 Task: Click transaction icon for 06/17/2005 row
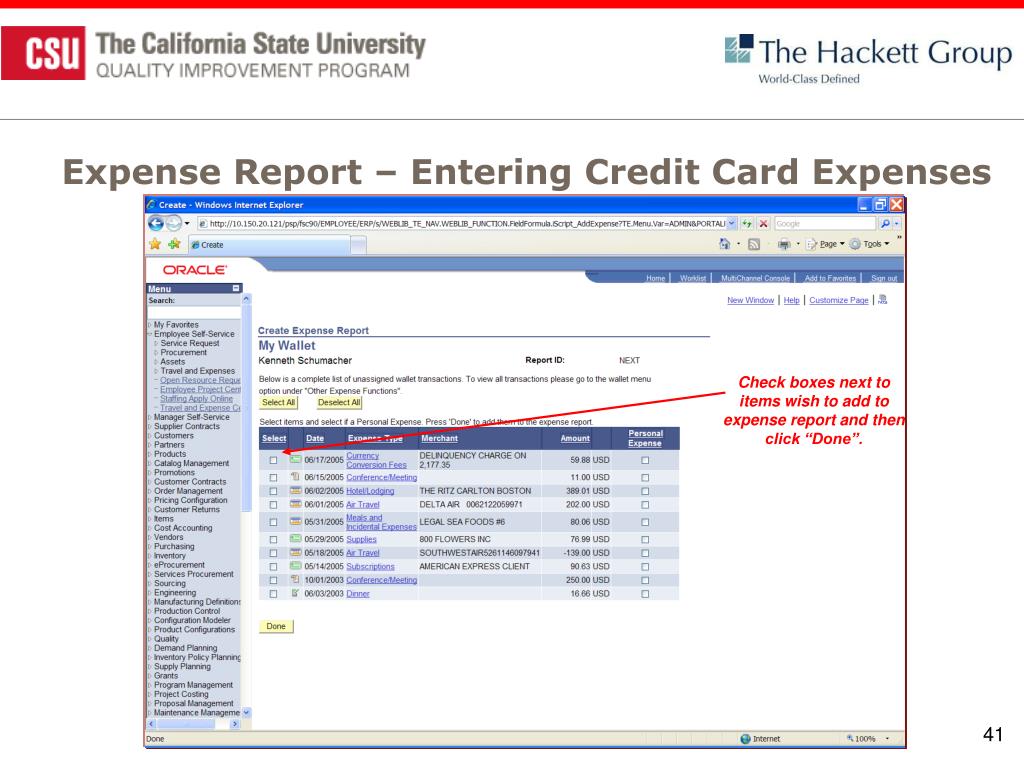click(295, 460)
